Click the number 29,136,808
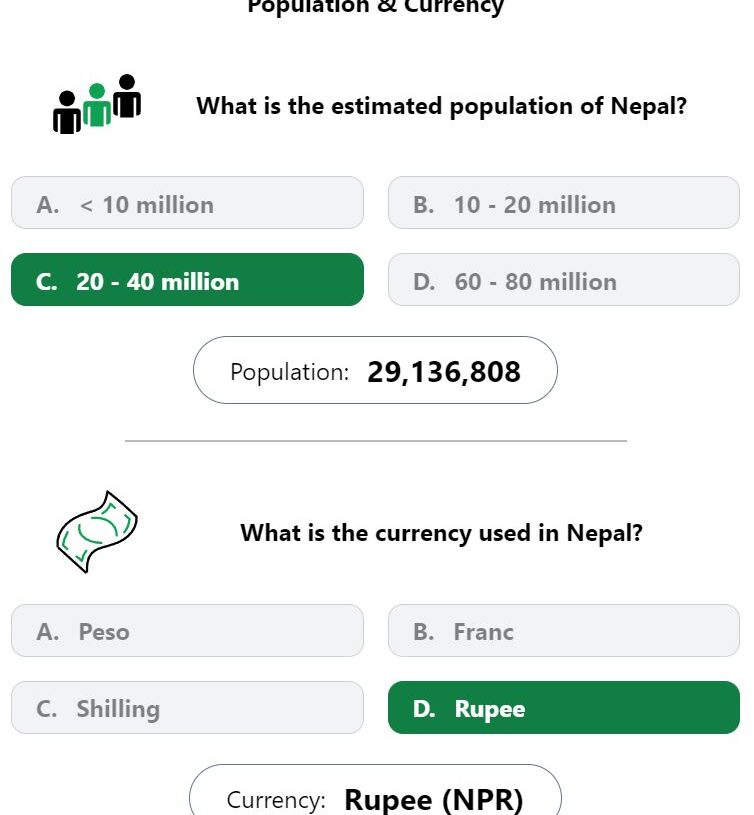754x815 pixels. point(444,372)
